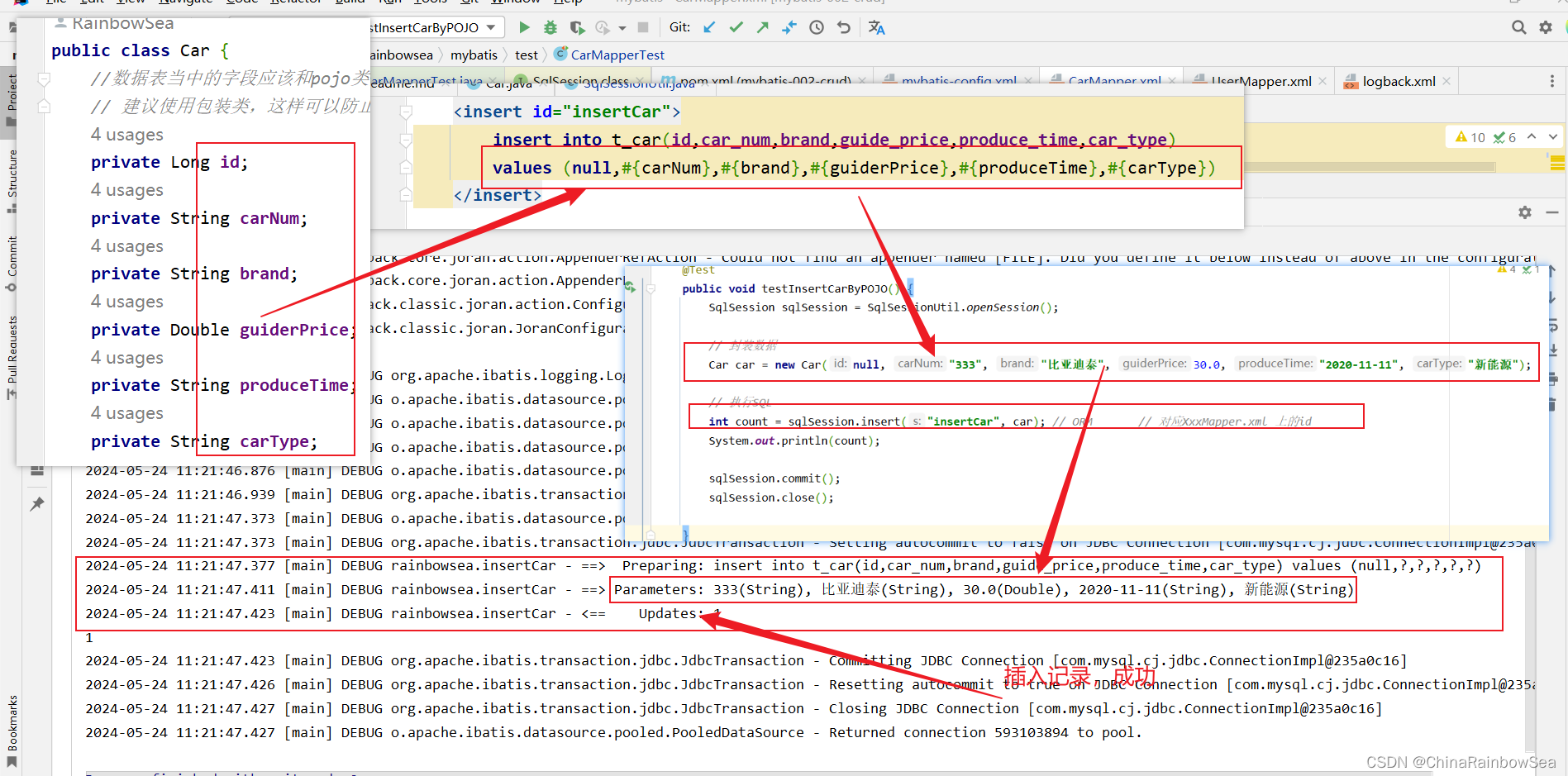The width and height of the screenshot is (1568, 776).
Task: Start Debug with the bug icon
Action: click(550, 27)
